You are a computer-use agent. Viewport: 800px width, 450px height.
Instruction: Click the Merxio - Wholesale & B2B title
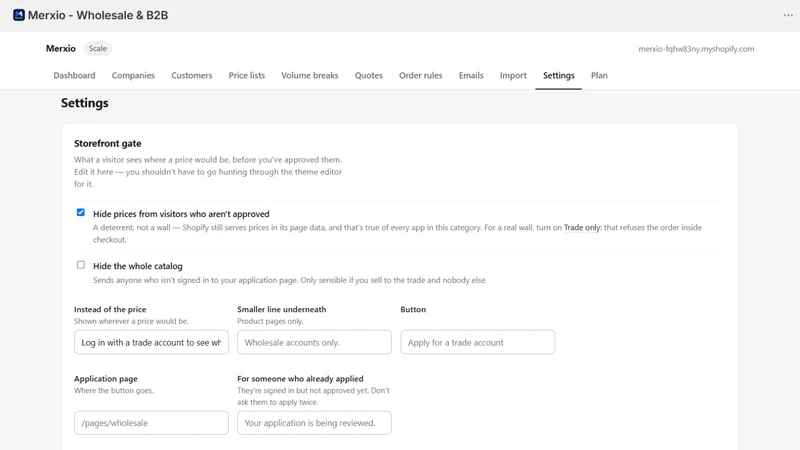point(97,15)
